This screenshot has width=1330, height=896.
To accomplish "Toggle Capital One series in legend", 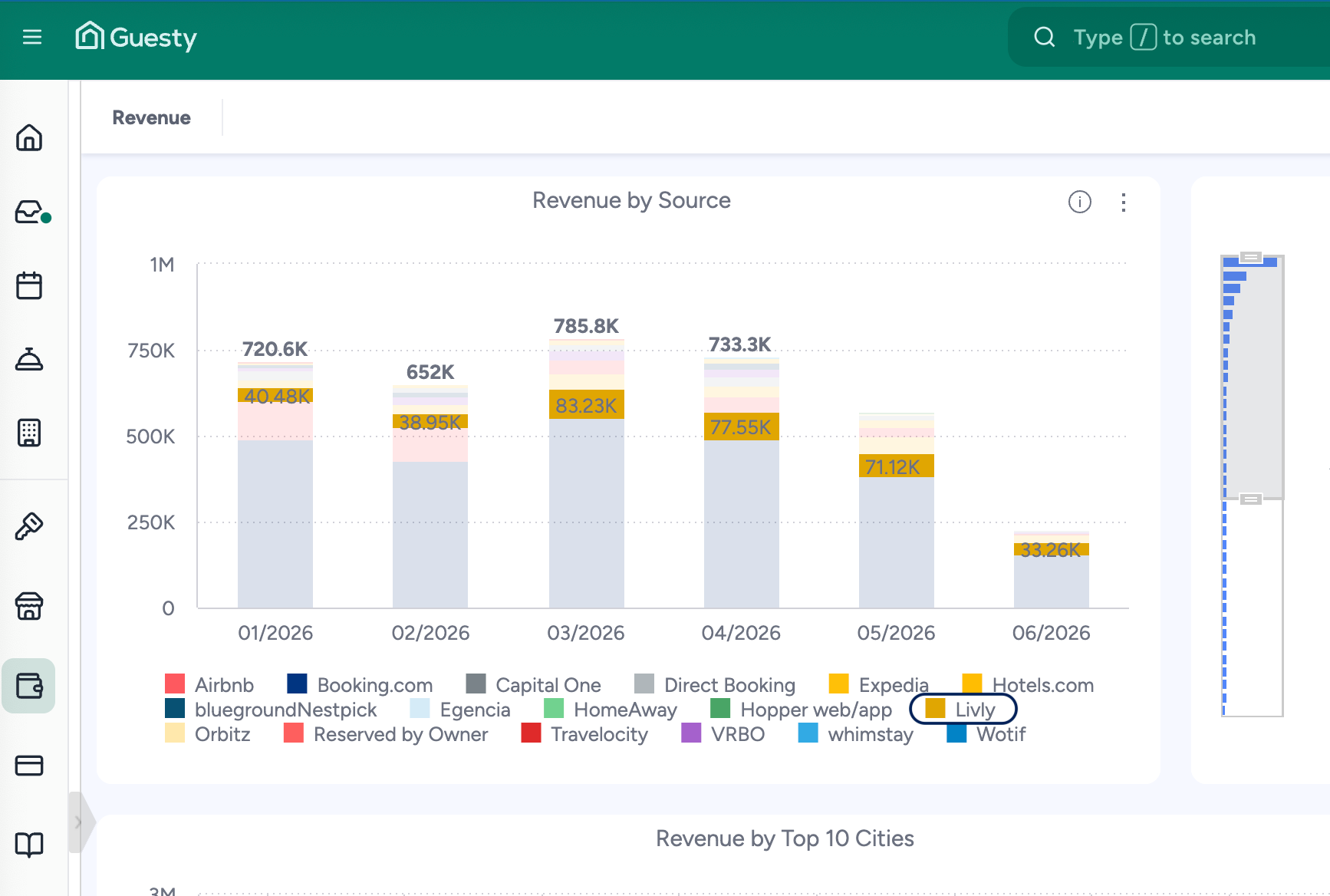I will click(534, 684).
